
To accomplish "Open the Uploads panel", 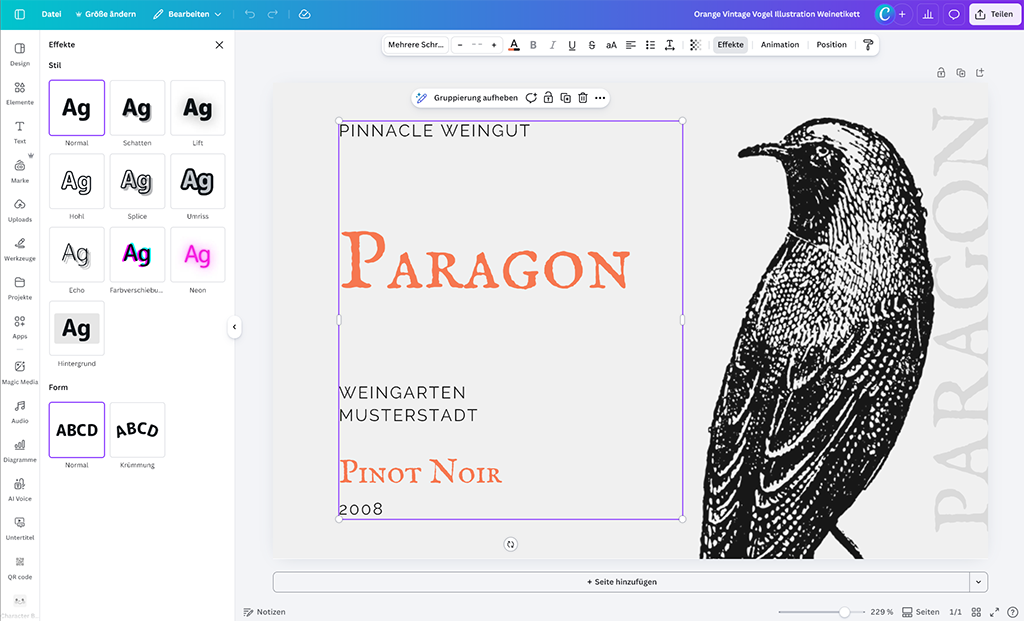I will (20, 210).
